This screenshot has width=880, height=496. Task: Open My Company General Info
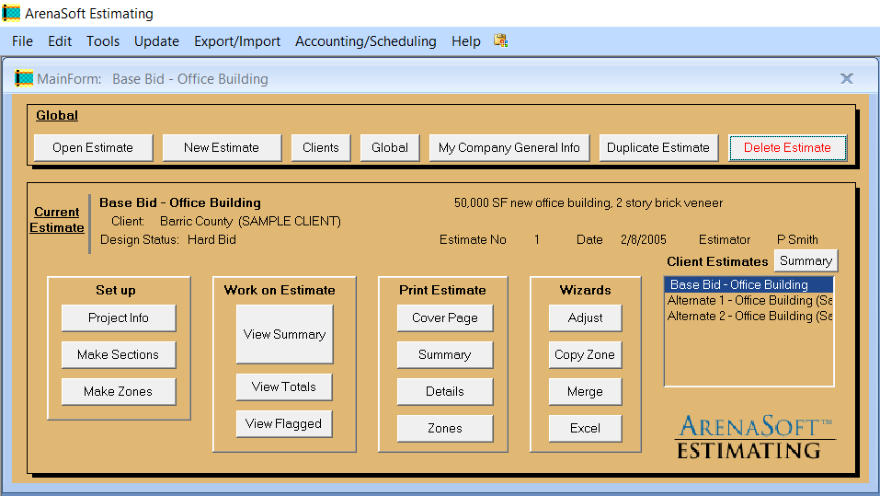pyautogui.click(x=509, y=148)
